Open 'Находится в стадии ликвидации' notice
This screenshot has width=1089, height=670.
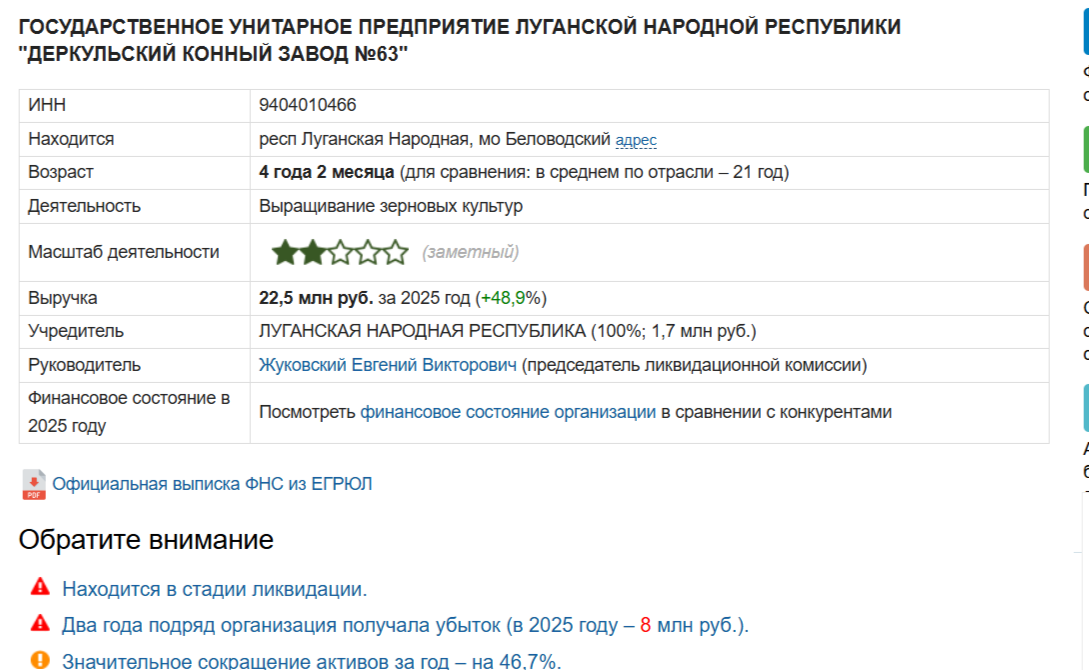click(x=214, y=589)
